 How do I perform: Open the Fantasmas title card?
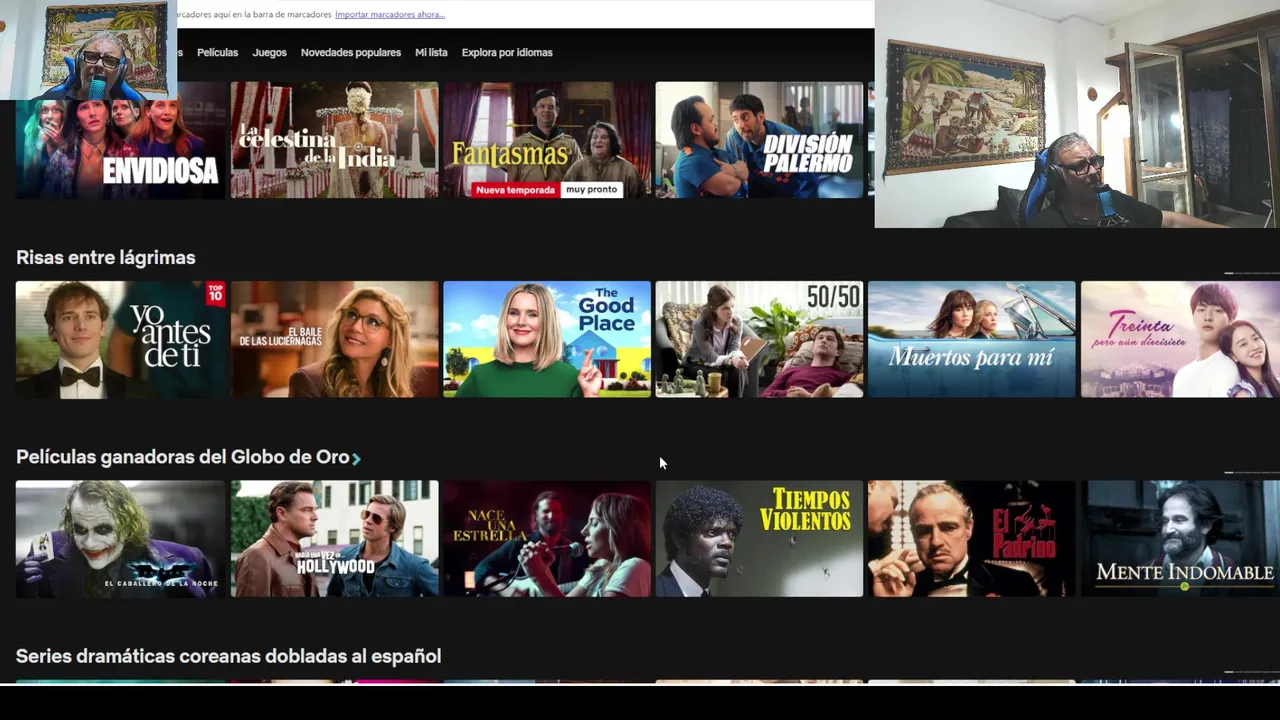pos(547,140)
